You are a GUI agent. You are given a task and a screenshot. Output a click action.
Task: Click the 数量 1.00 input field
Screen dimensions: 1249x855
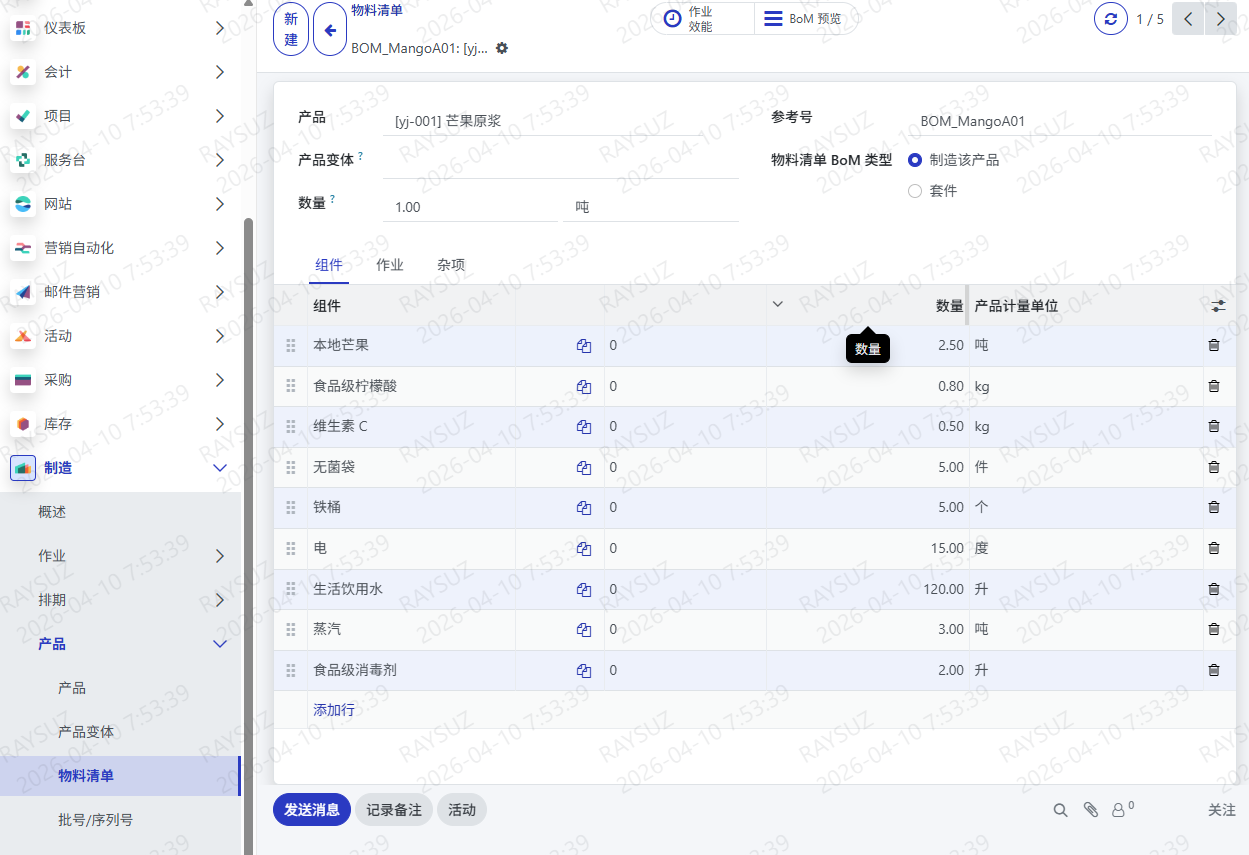[470, 207]
